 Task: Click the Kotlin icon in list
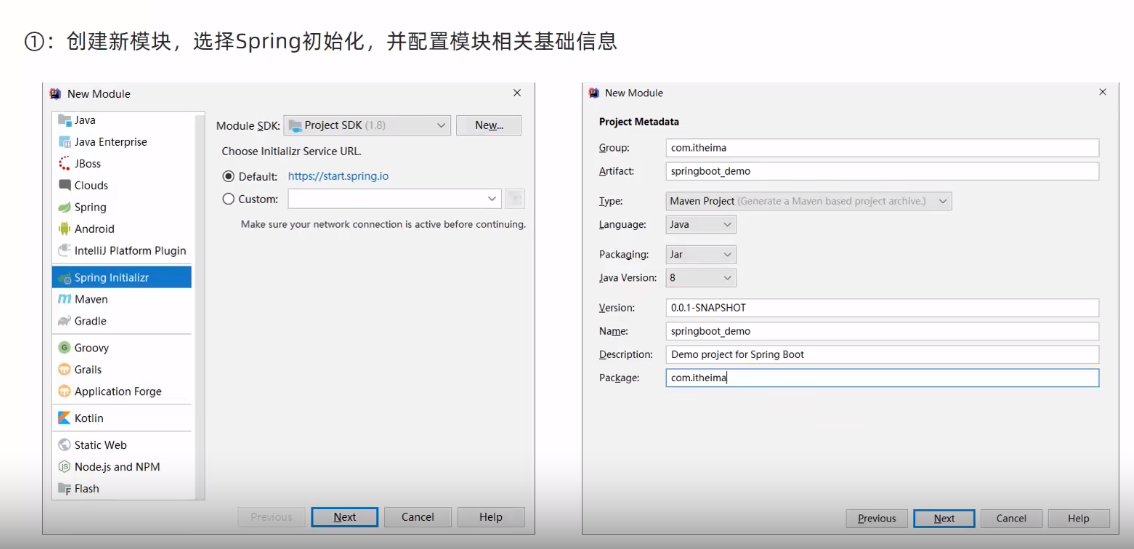point(64,418)
